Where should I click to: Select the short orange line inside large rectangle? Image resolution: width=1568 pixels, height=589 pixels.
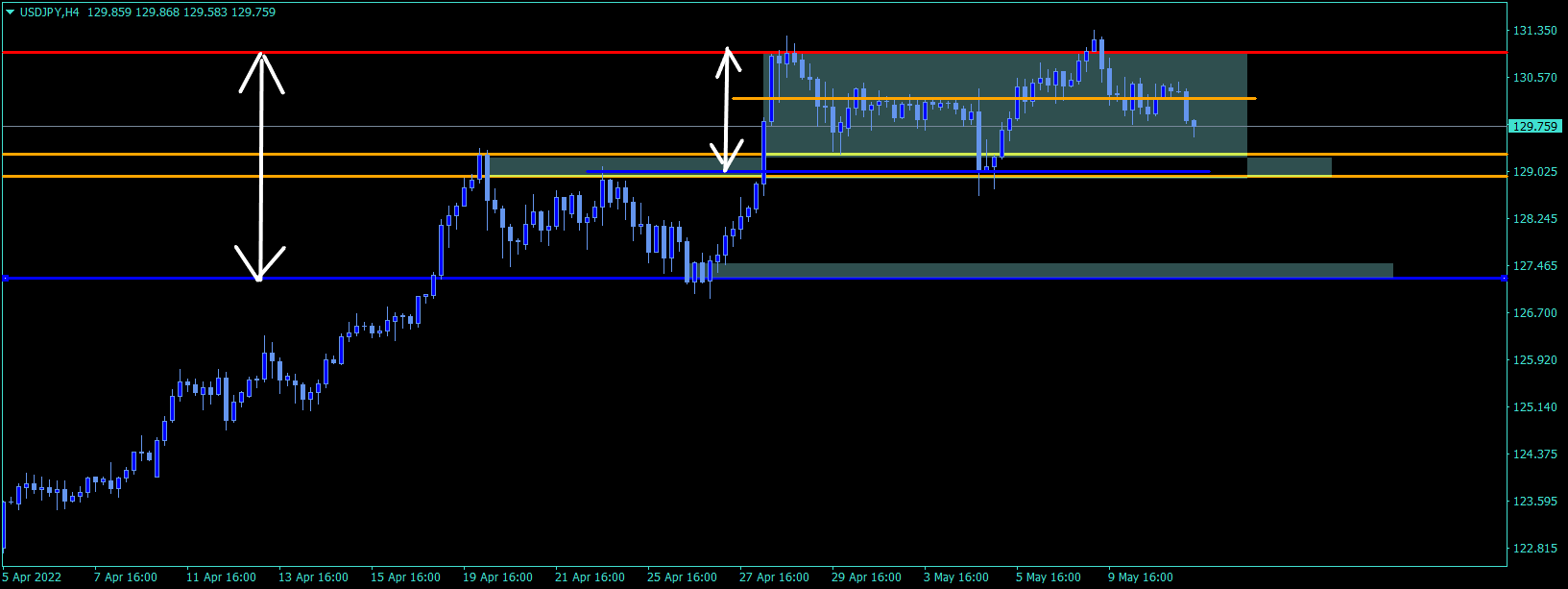coord(994,98)
